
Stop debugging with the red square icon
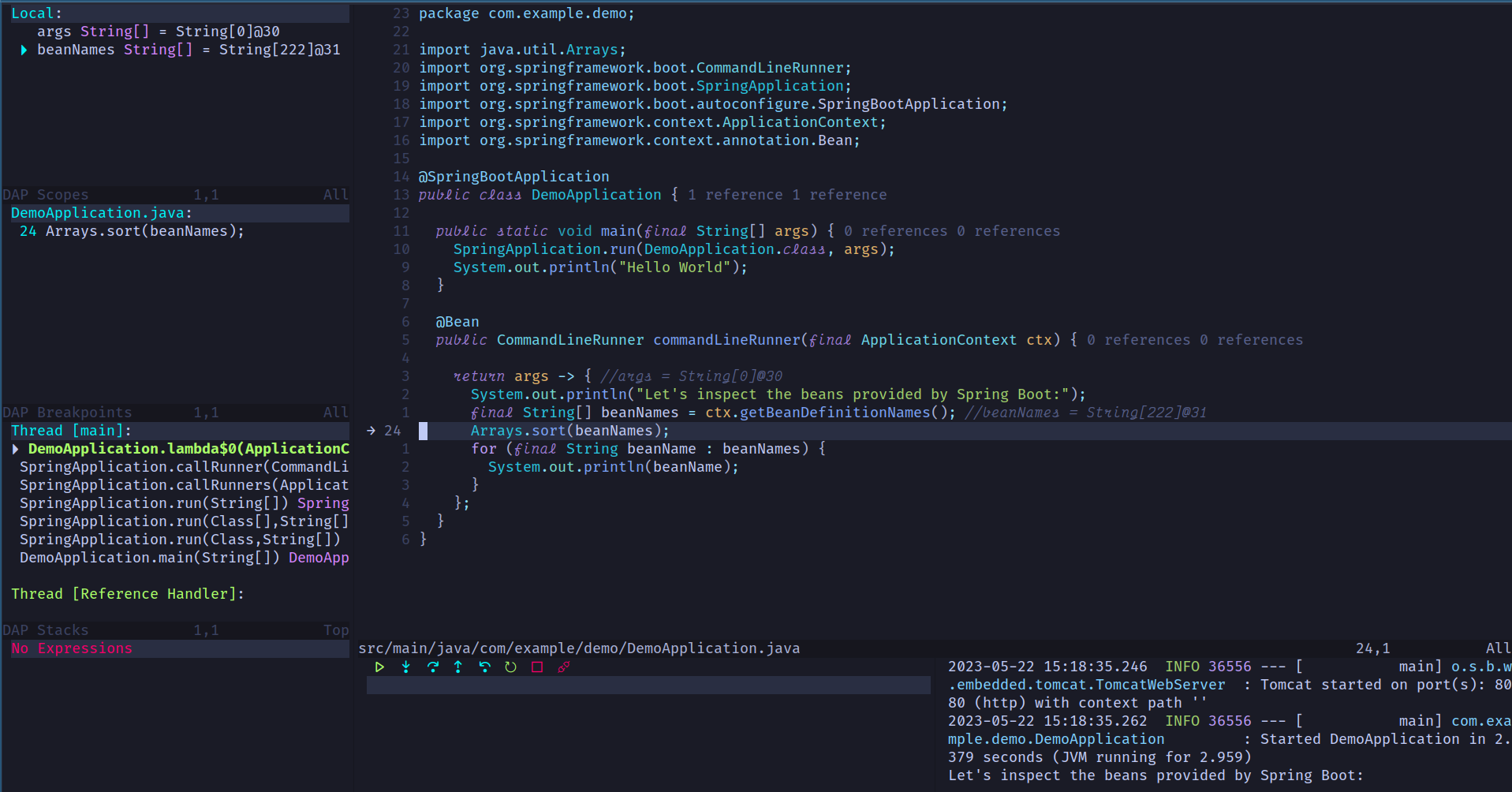pos(537,667)
